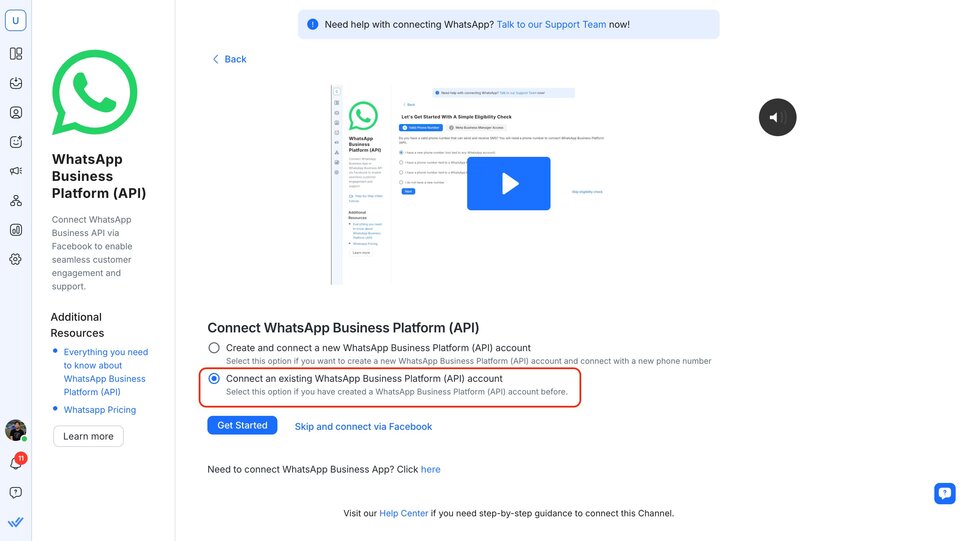Open the Broadcasts megaphone icon
This screenshot has width=960, height=541.
click(16, 171)
